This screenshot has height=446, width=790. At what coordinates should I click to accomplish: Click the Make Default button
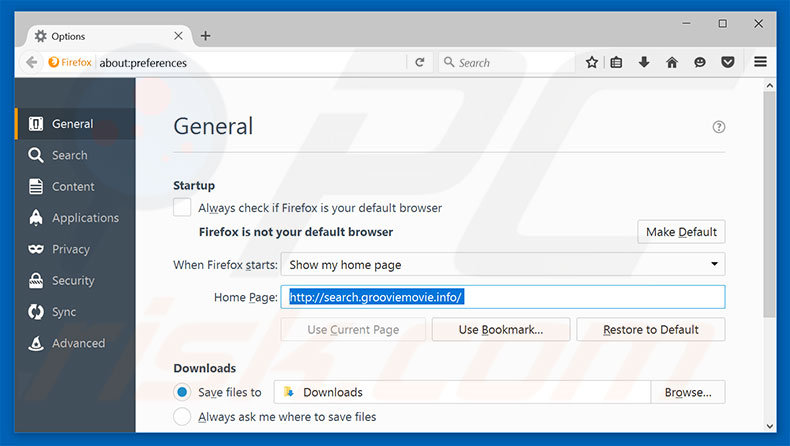[681, 232]
